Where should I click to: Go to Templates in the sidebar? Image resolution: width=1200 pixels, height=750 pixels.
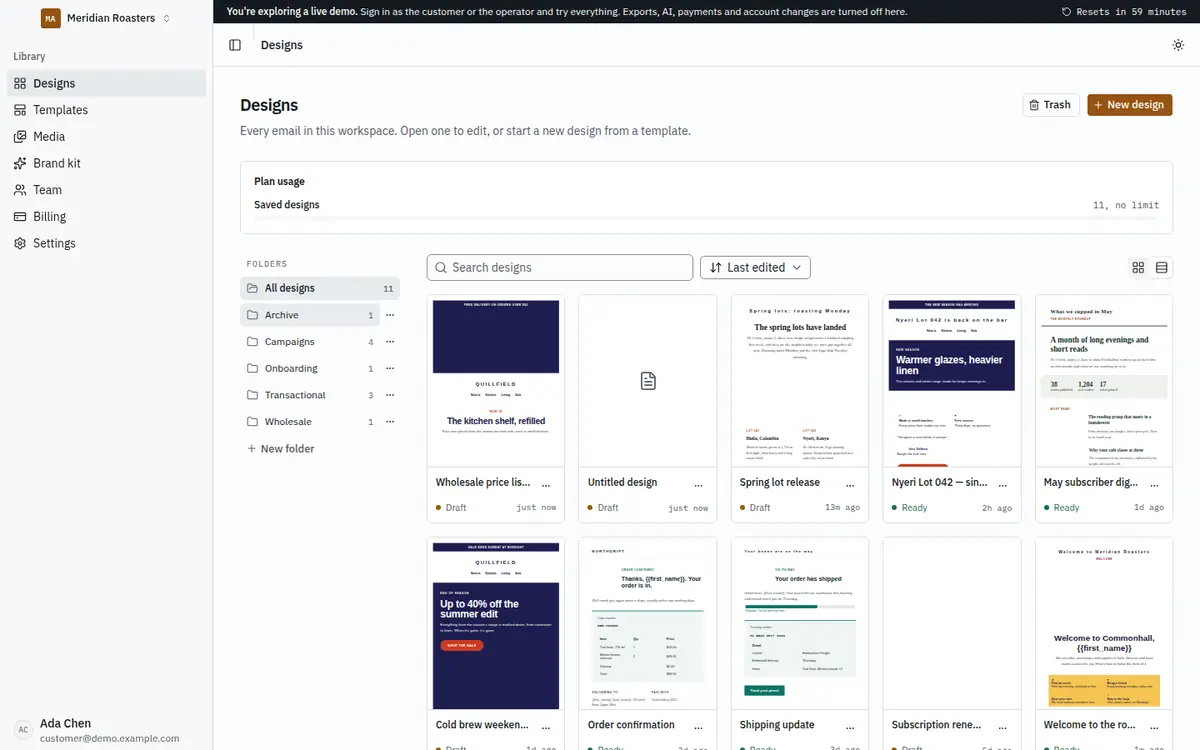tap(106, 110)
